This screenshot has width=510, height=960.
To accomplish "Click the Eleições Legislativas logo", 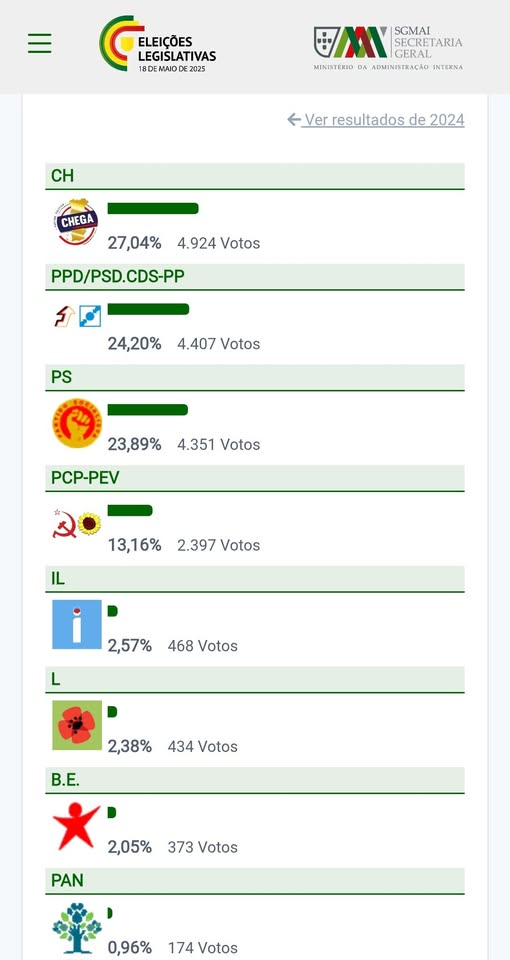I will pyautogui.click(x=158, y=43).
